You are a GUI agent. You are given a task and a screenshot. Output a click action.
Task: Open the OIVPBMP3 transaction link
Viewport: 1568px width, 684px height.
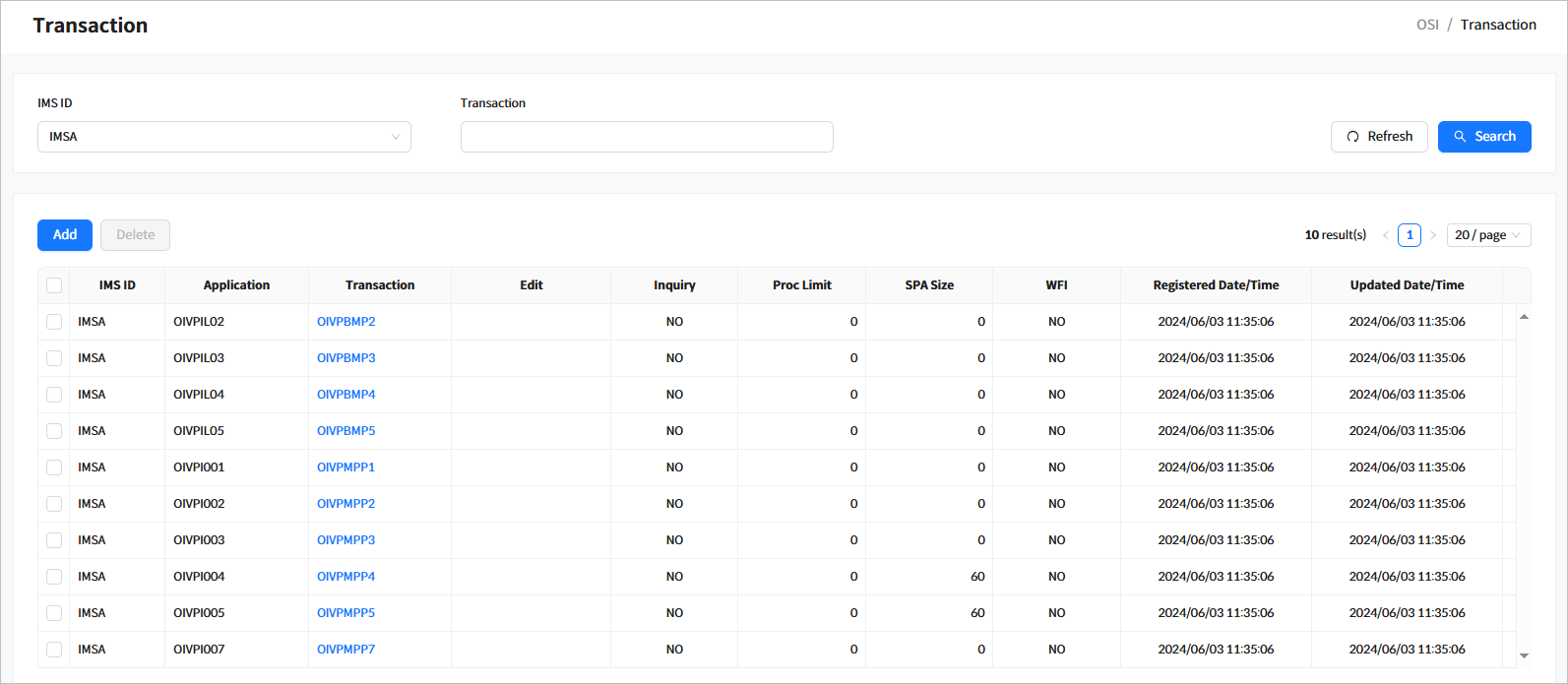(345, 358)
